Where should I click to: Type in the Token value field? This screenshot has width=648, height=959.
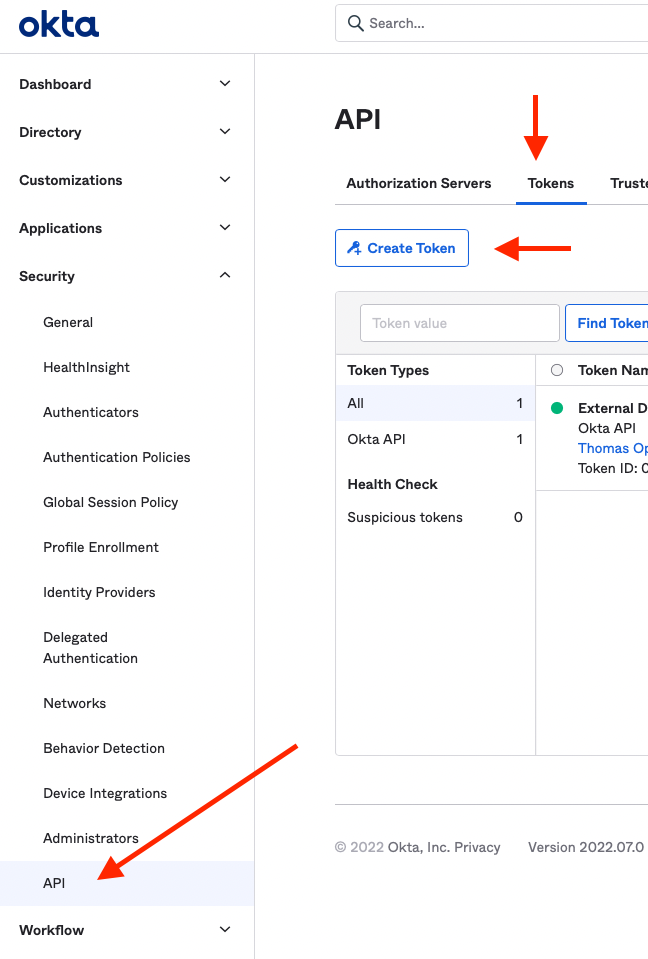click(459, 323)
